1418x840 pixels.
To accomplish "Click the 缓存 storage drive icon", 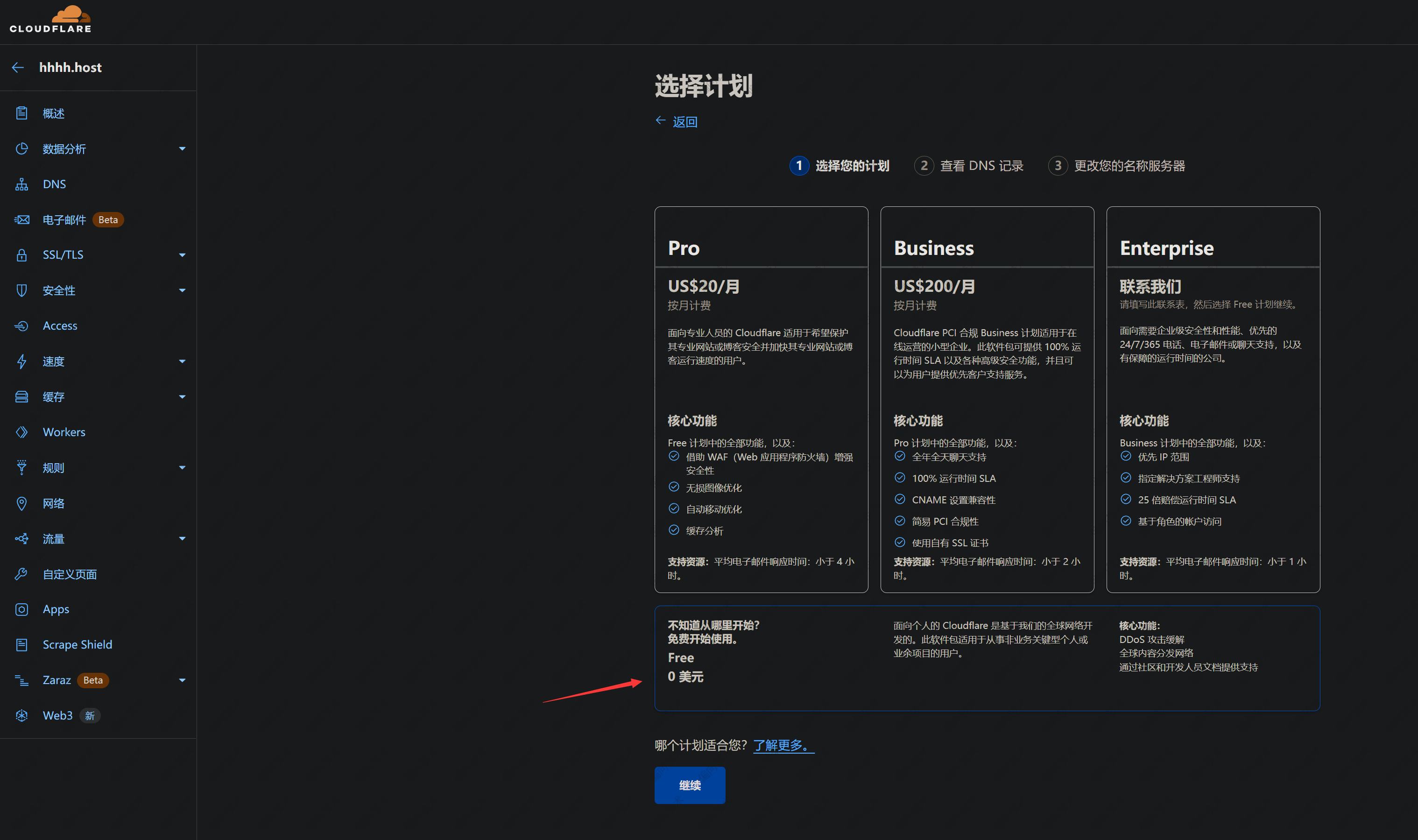I will [21, 397].
